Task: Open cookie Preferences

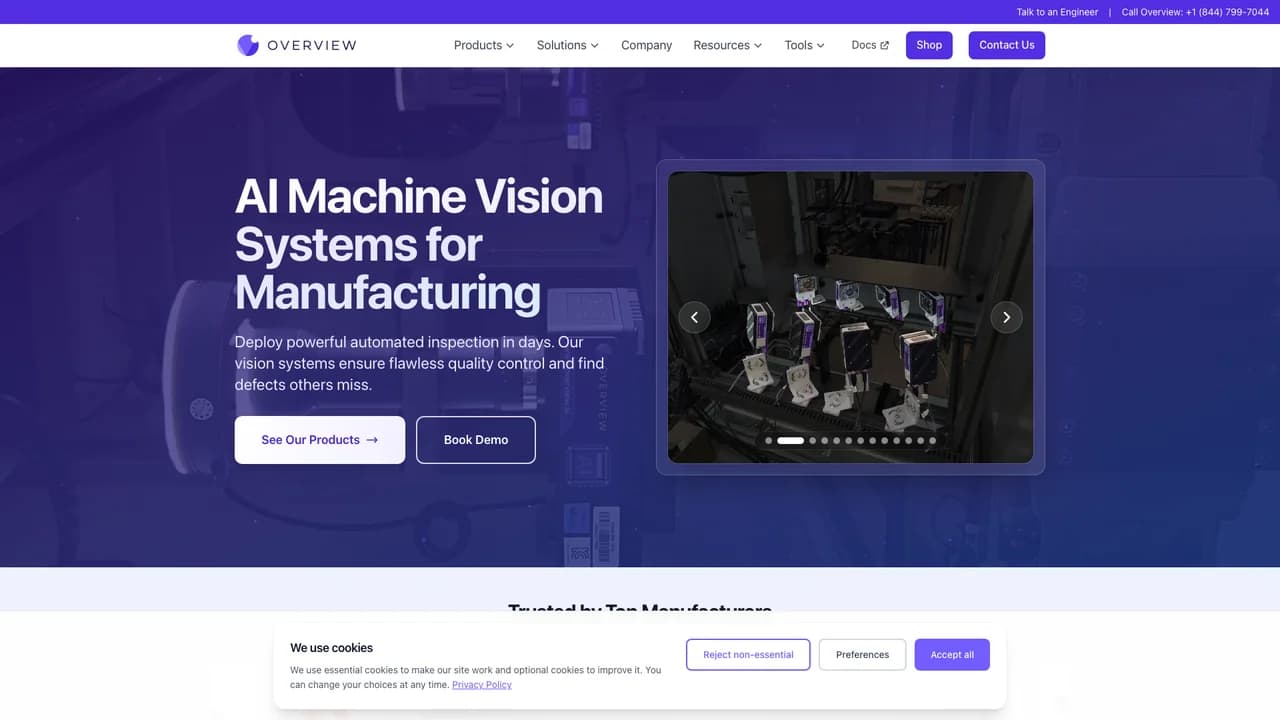Action: point(862,655)
